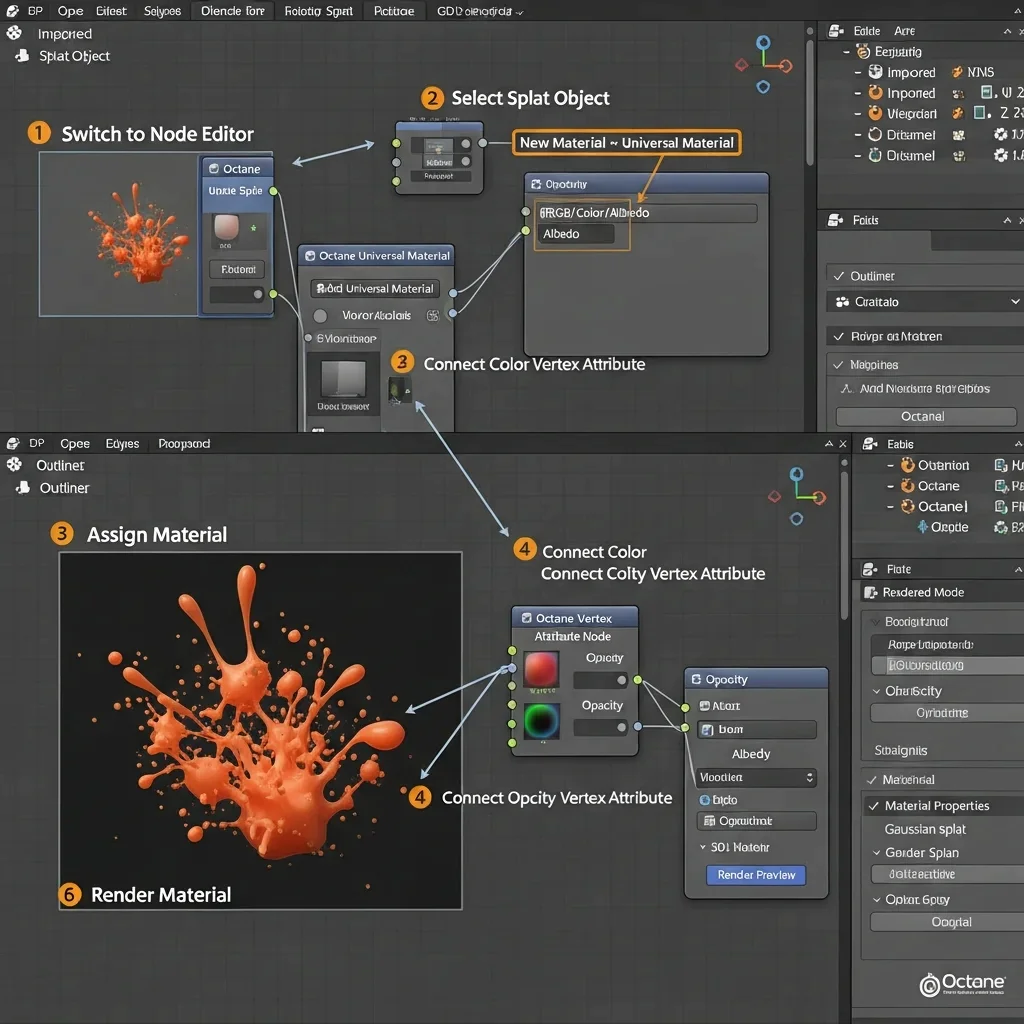1024x1024 pixels.
Task: Click the Otianion row icon
Action: (908, 464)
